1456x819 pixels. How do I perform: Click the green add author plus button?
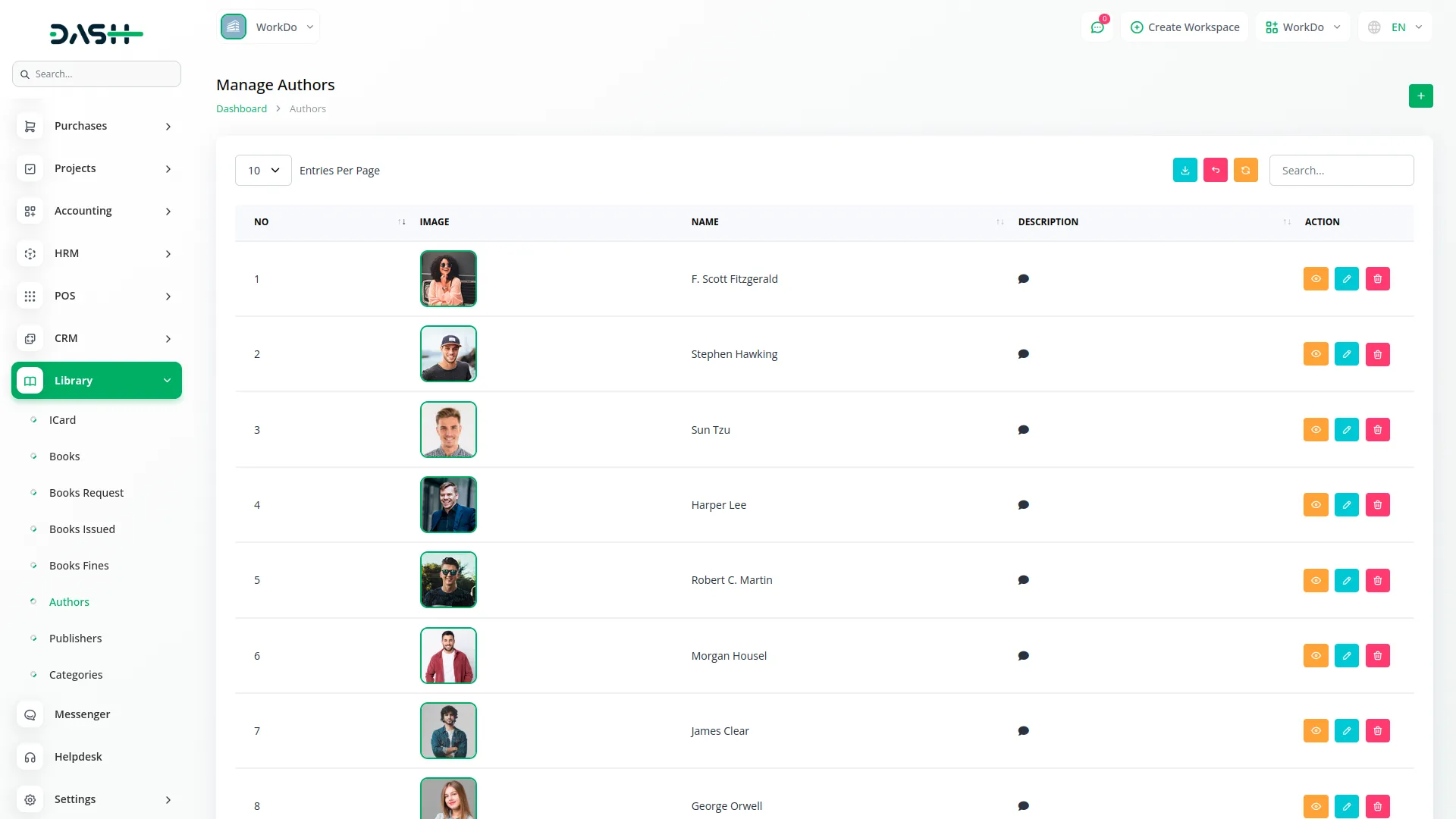pos(1420,96)
